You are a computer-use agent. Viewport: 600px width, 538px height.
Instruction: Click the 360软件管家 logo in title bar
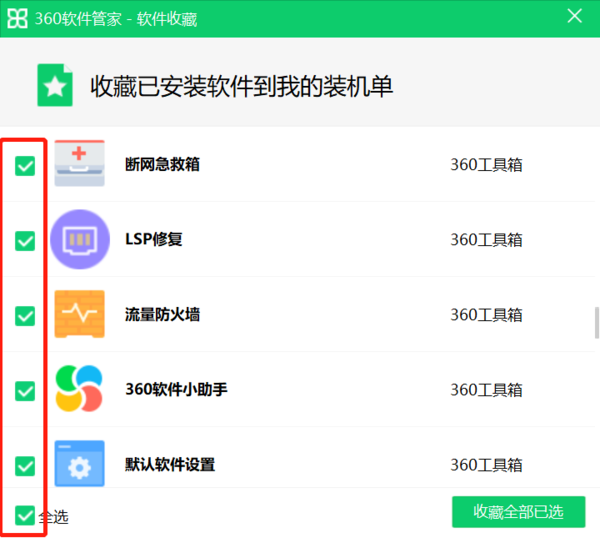point(18,17)
